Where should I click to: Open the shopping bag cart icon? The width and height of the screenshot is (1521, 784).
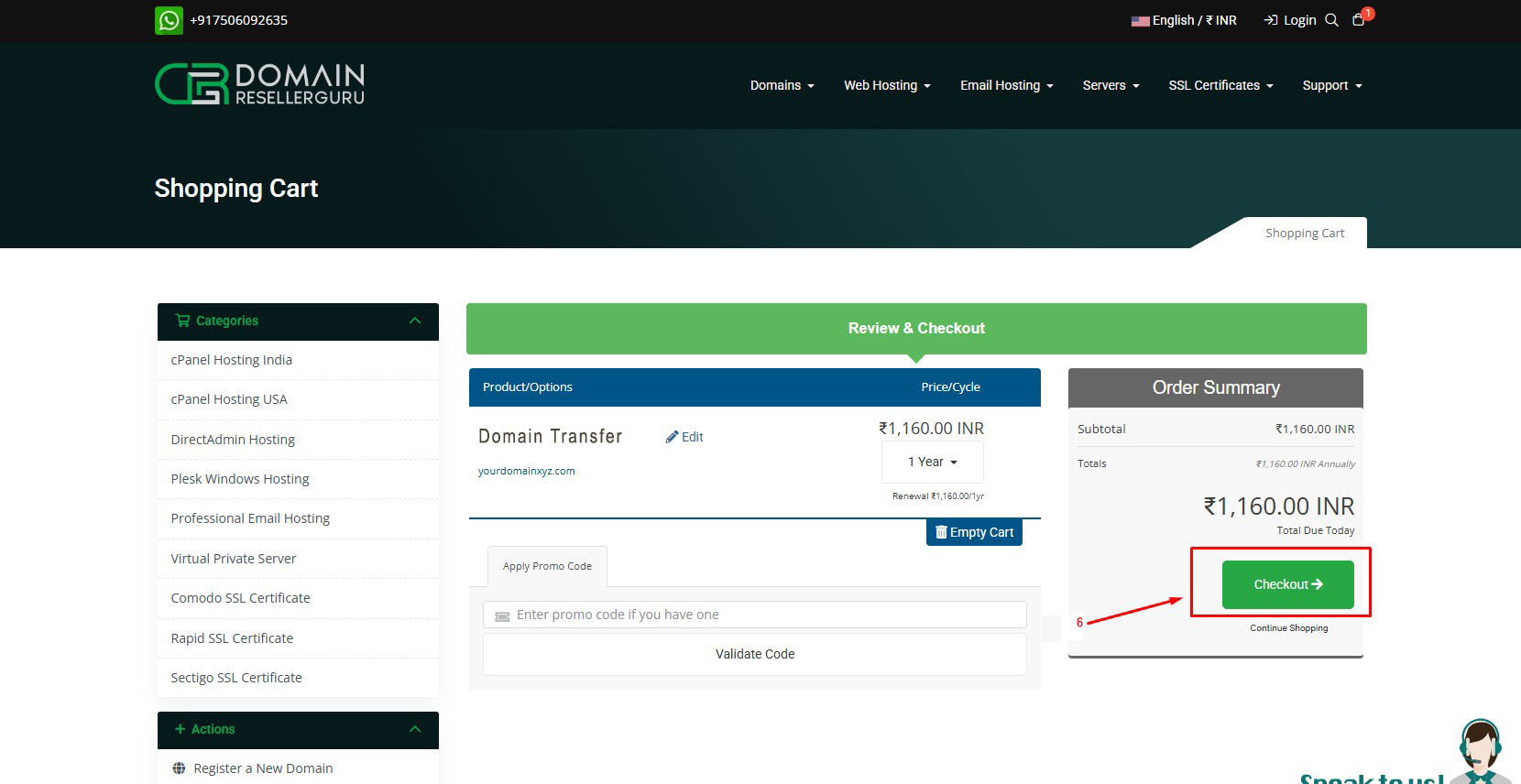click(1358, 20)
